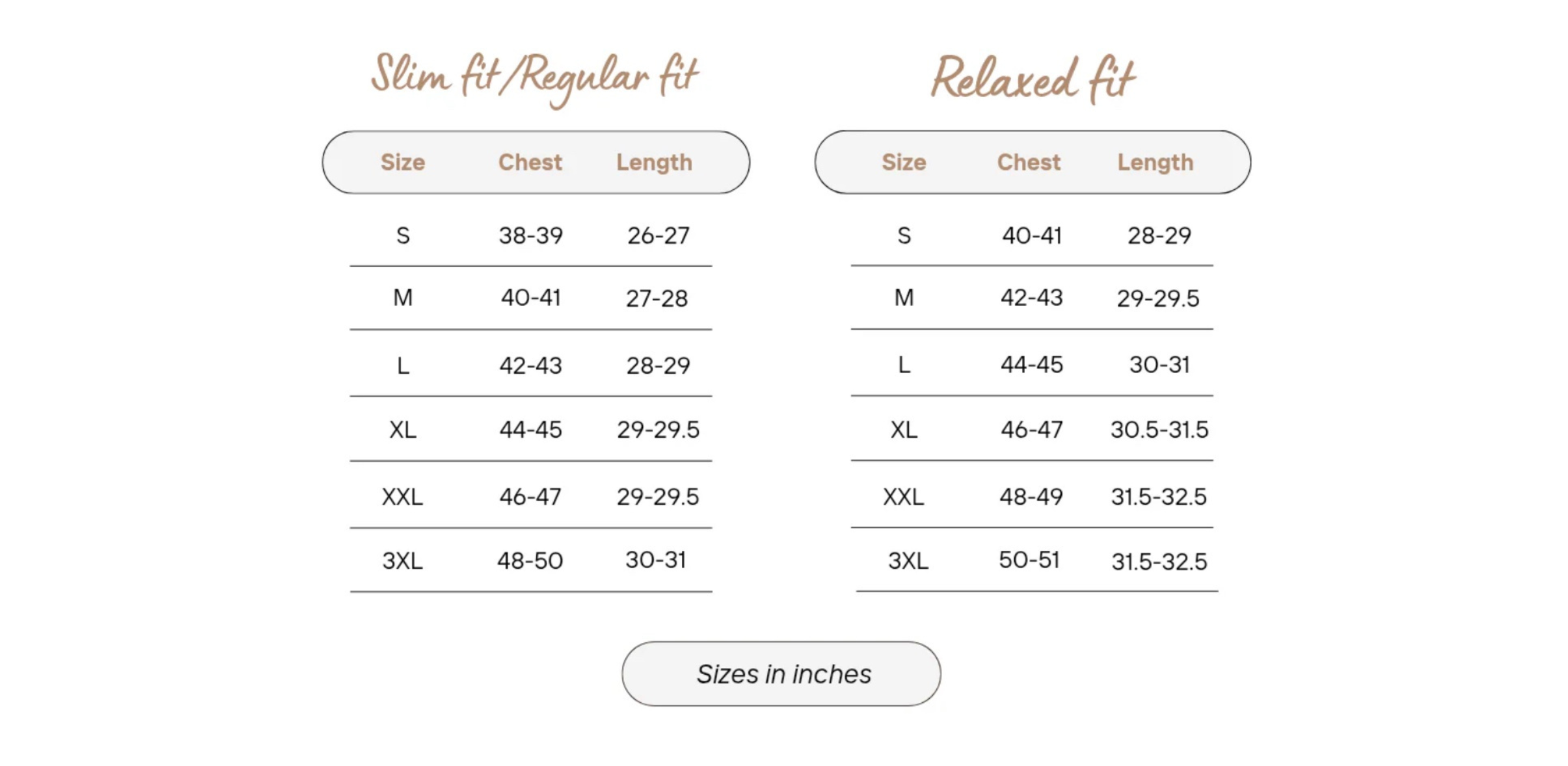Select the Size header in Slim fit table

(x=402, y=163)
